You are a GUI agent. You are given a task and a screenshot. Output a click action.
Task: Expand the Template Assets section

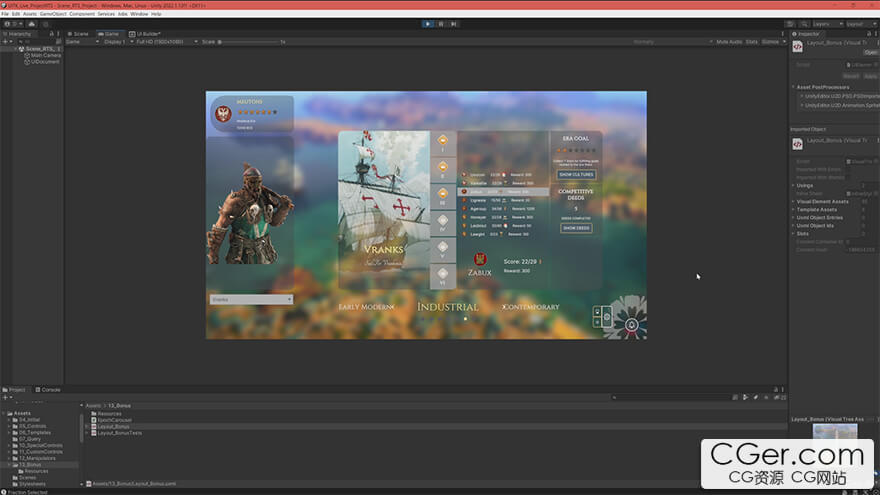794,209
